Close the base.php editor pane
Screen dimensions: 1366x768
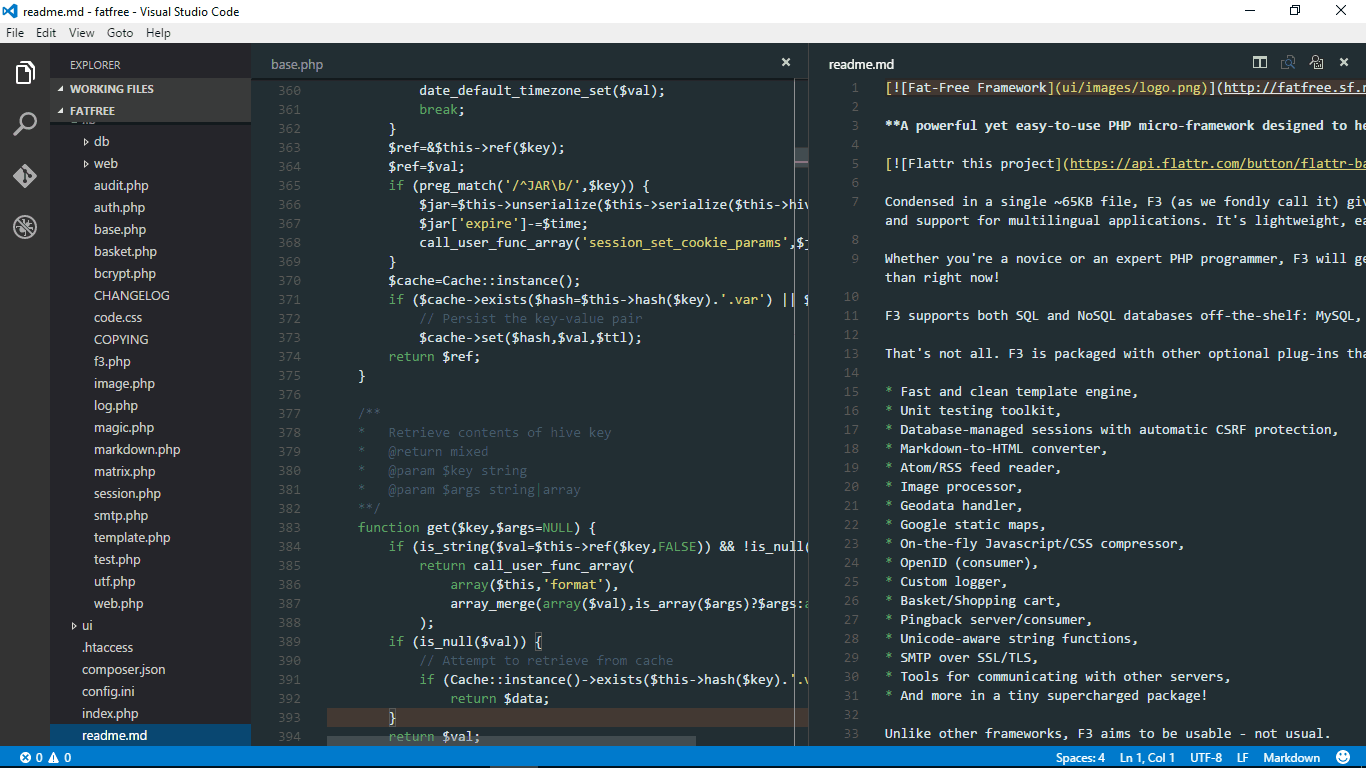(786, 62)
